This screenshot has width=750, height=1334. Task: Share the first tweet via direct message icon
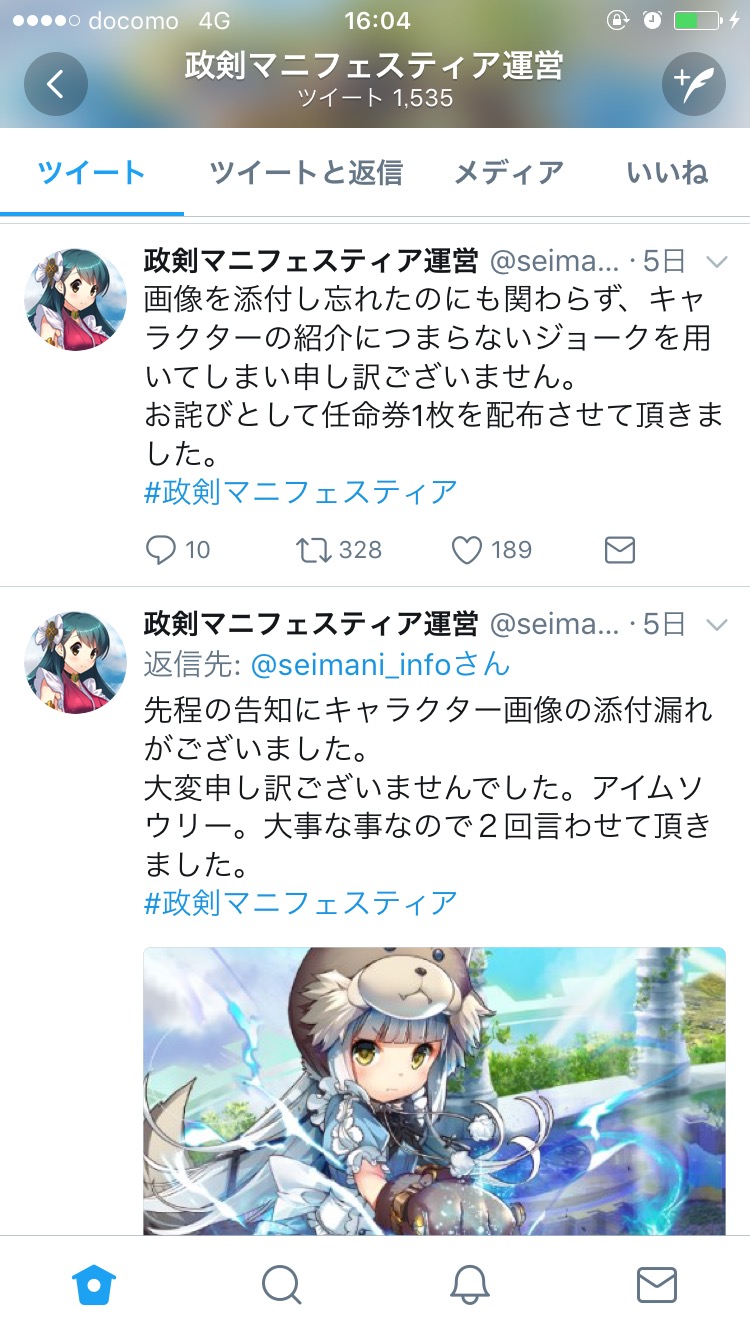620,550
